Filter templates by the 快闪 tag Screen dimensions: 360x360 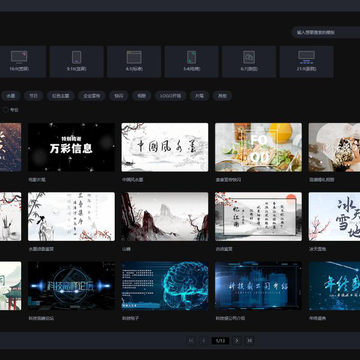(x=119, y=96)
